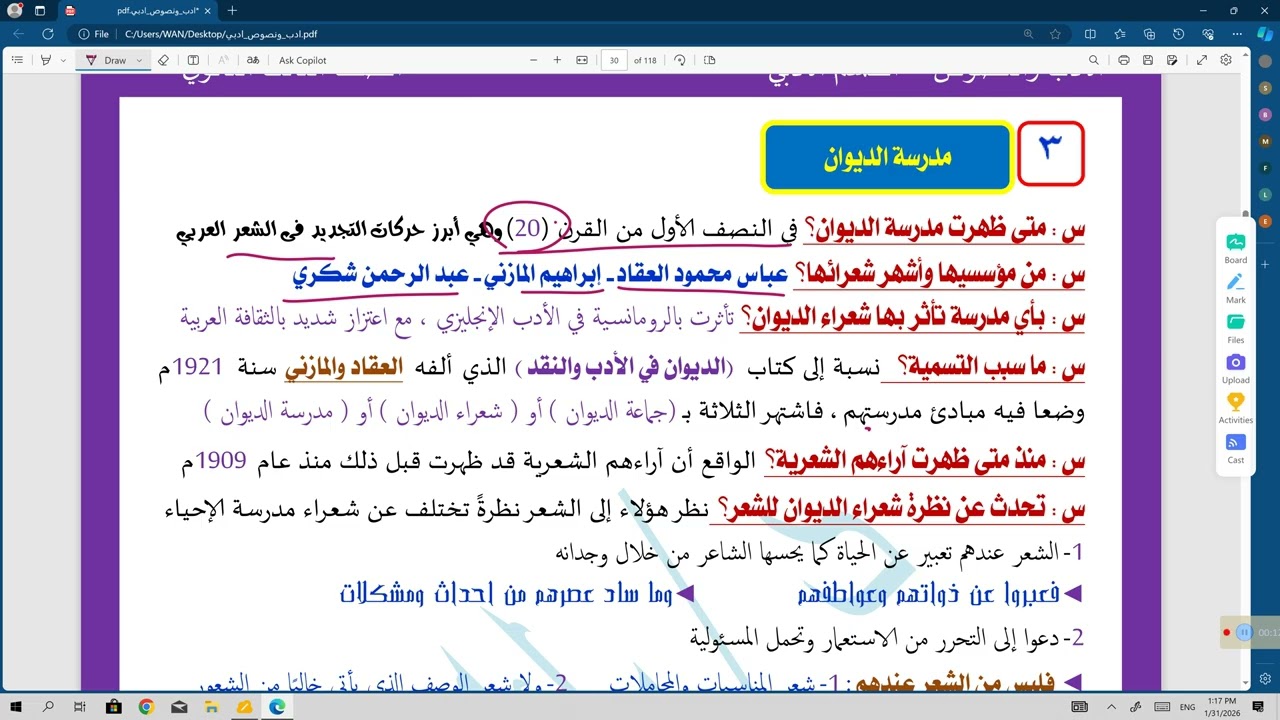Screen dimensions: 1280x720
Task: Open Google Chrome from the taskbar
Action: pos(146,706)
